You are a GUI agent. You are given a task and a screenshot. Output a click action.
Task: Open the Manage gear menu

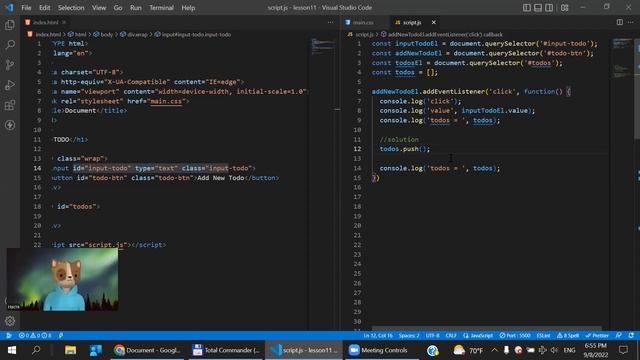10,321
